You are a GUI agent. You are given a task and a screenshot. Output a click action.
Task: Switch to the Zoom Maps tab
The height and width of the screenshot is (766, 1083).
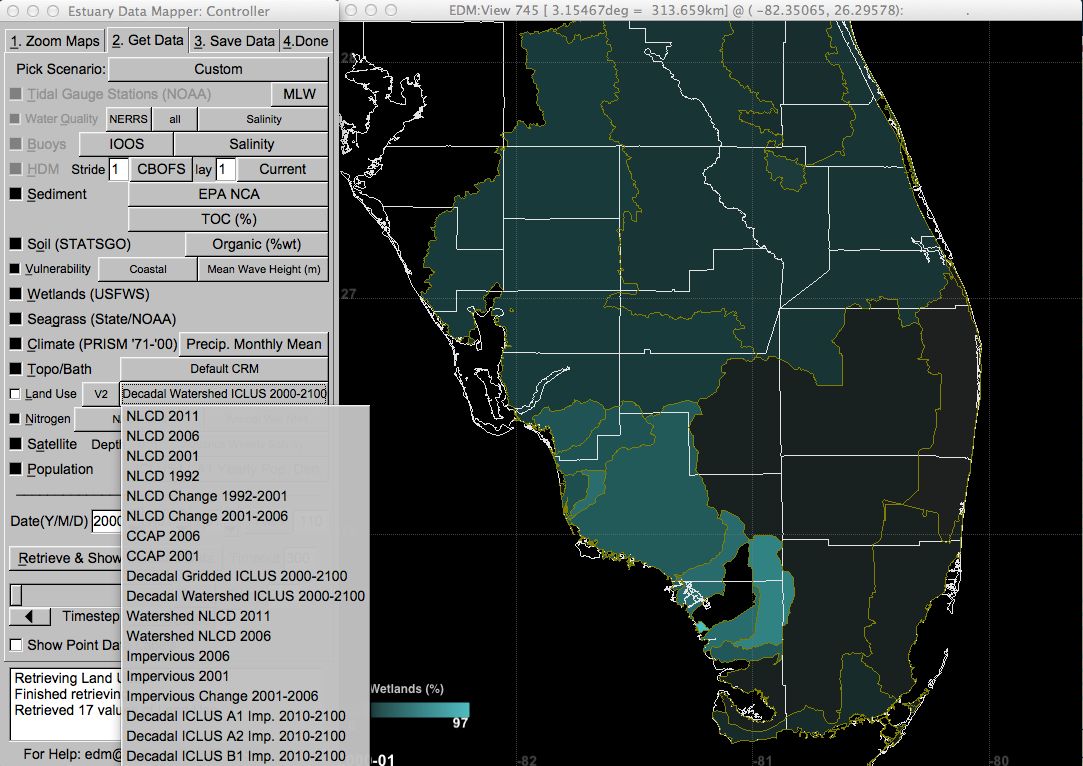tap(54, 40)
